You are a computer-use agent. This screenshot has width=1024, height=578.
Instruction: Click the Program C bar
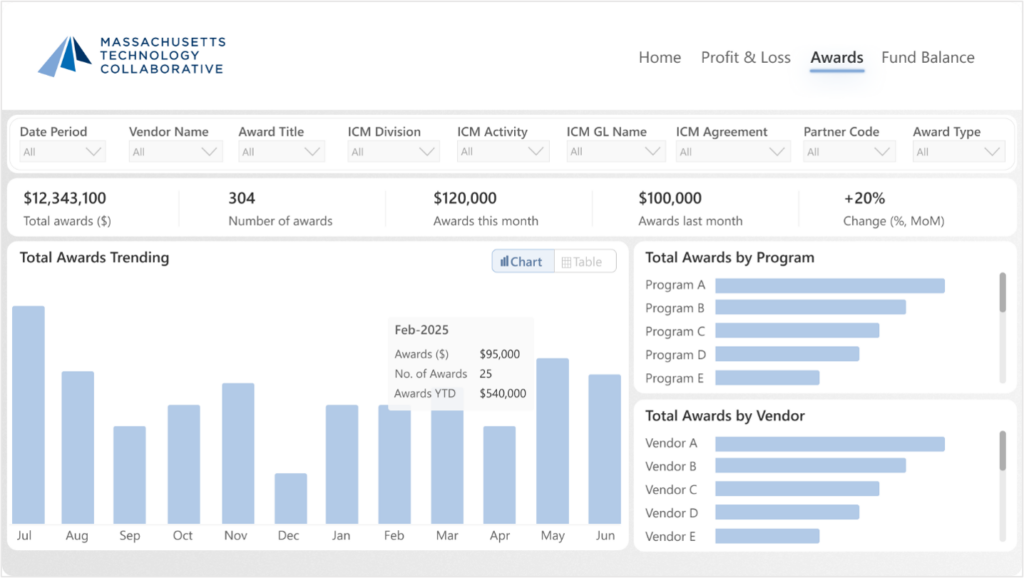797,330
